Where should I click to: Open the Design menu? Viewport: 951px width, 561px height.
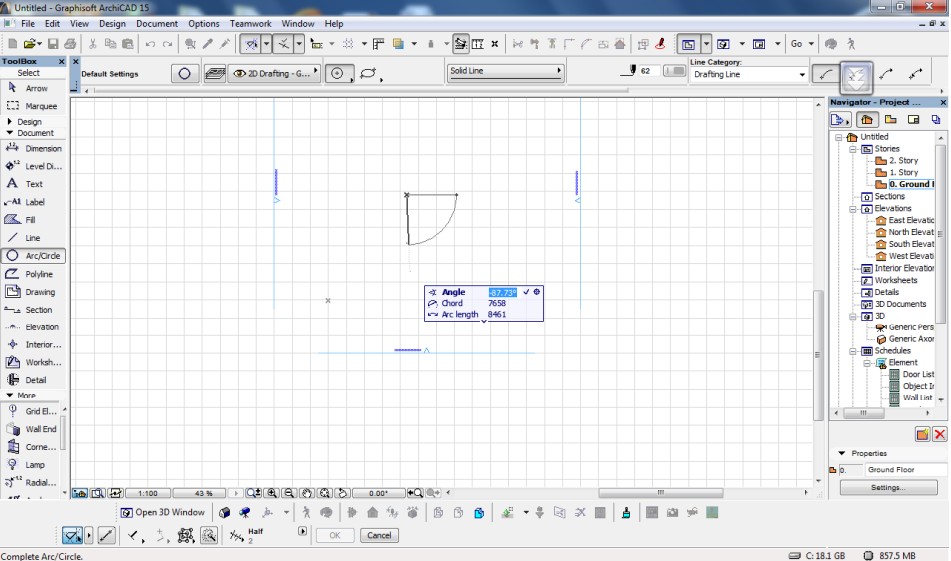(112, 23)
